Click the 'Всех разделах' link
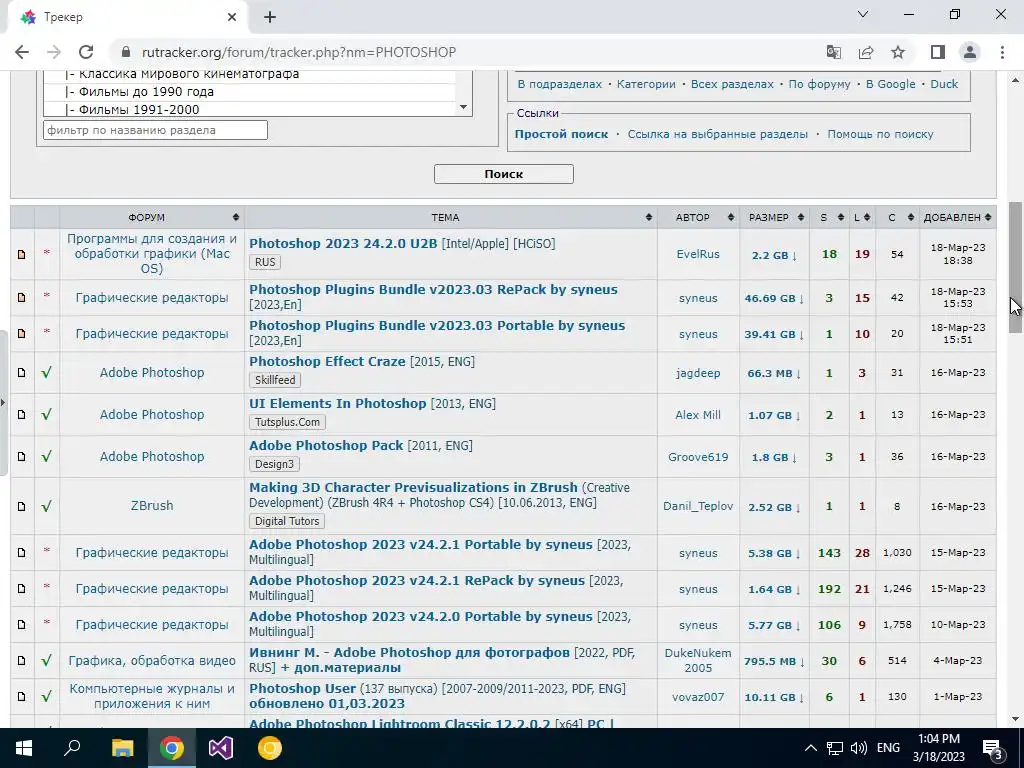The width and height of the screenshot is (1024, 768). point(732,84)
